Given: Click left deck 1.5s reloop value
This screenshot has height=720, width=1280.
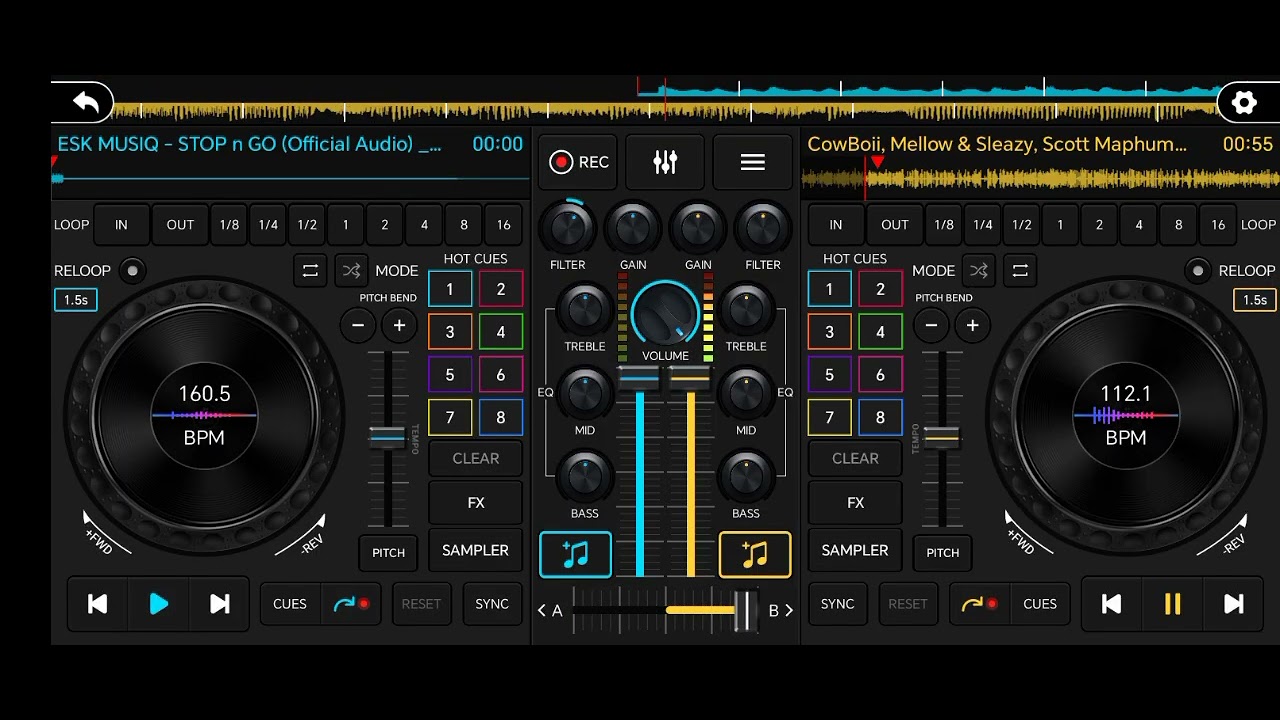Looking at the screenshot, I should (76, 300).
